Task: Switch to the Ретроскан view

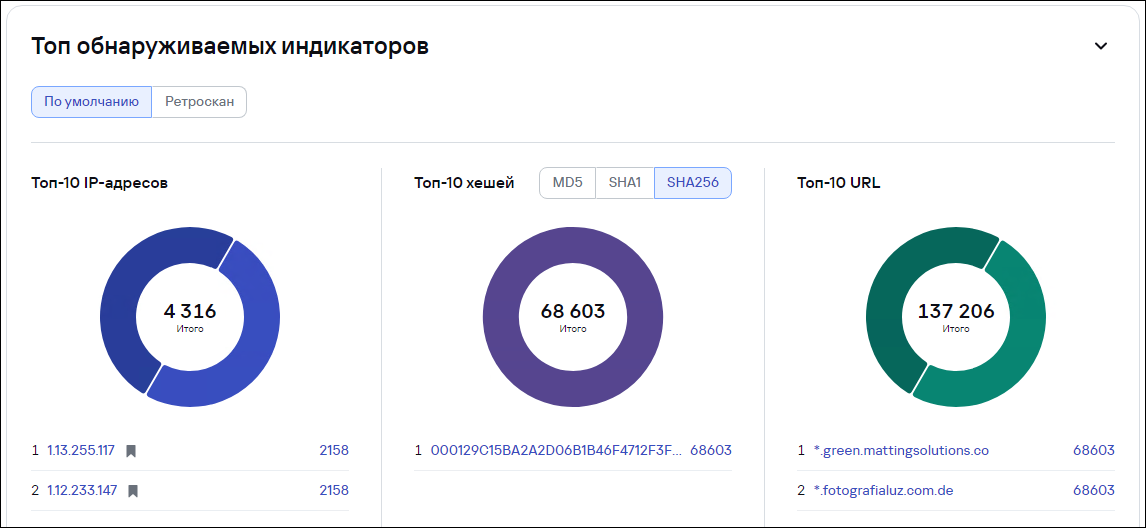Action: 199,102
